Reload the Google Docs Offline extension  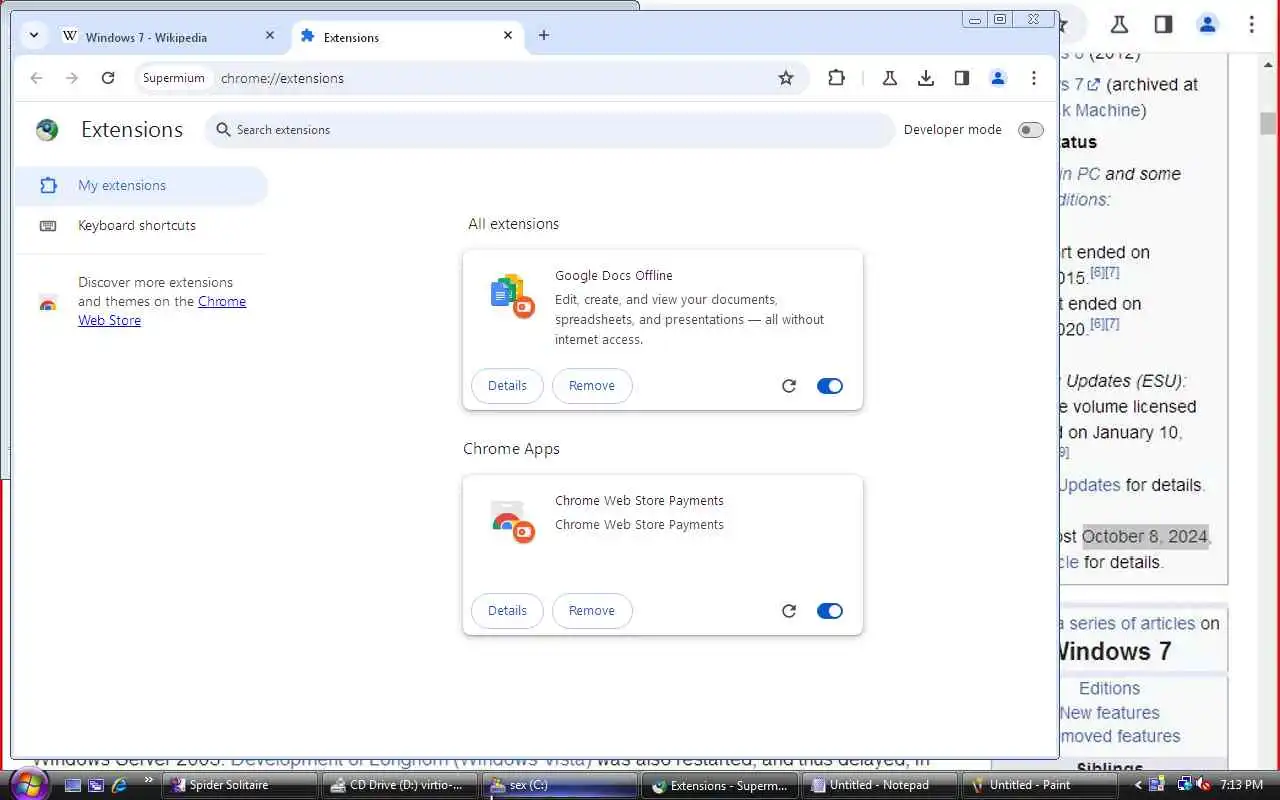tap(789, 386)
